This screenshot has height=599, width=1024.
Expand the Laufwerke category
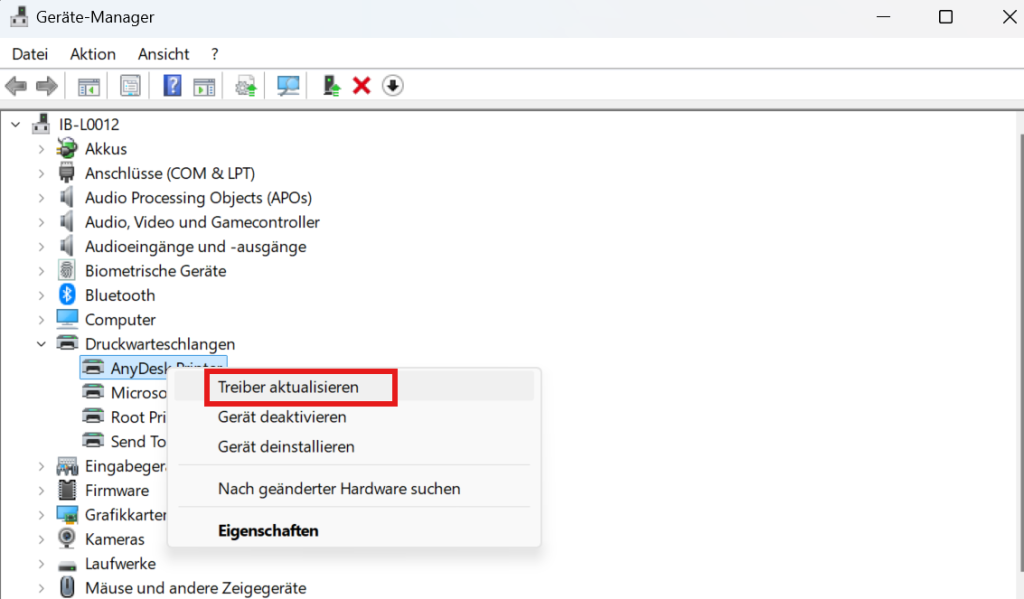(41, 564)
